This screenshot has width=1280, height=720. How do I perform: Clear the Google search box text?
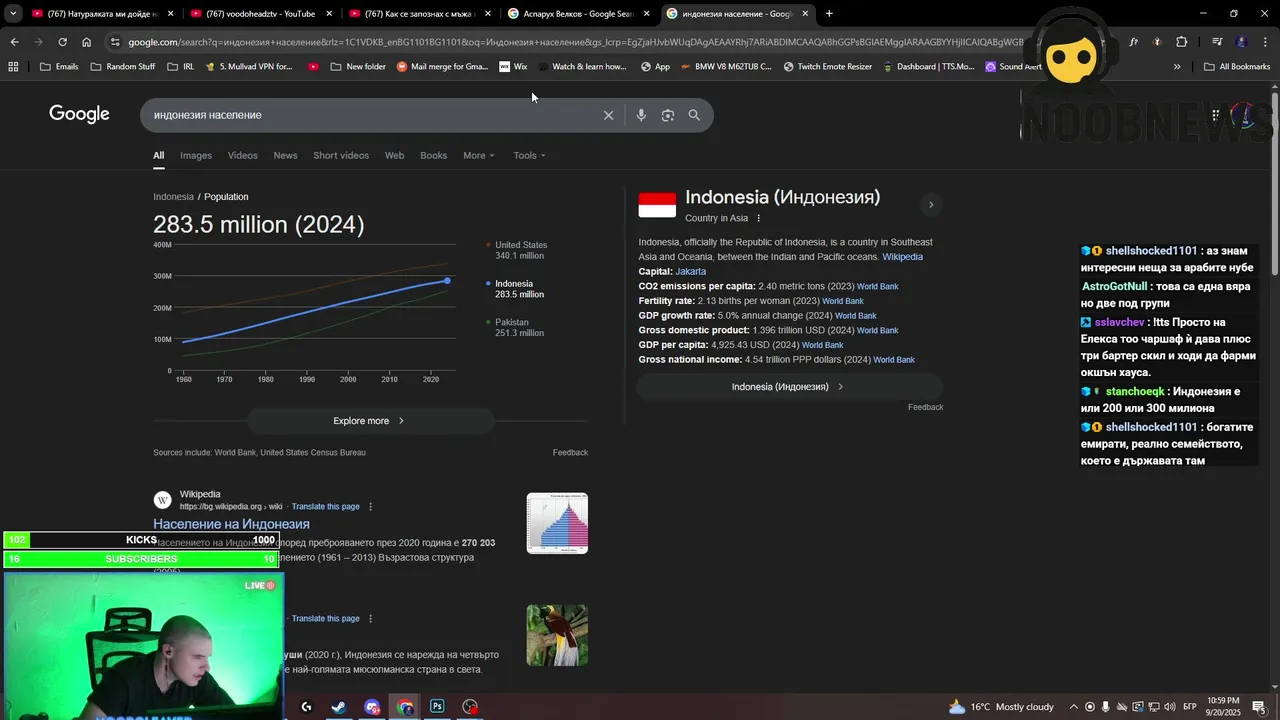coord(608,115)
